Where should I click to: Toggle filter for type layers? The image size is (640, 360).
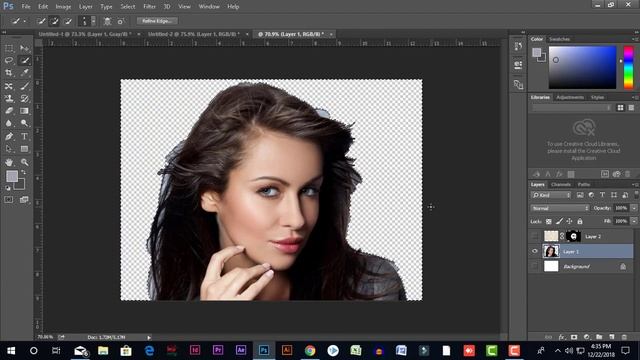(602, 195)
